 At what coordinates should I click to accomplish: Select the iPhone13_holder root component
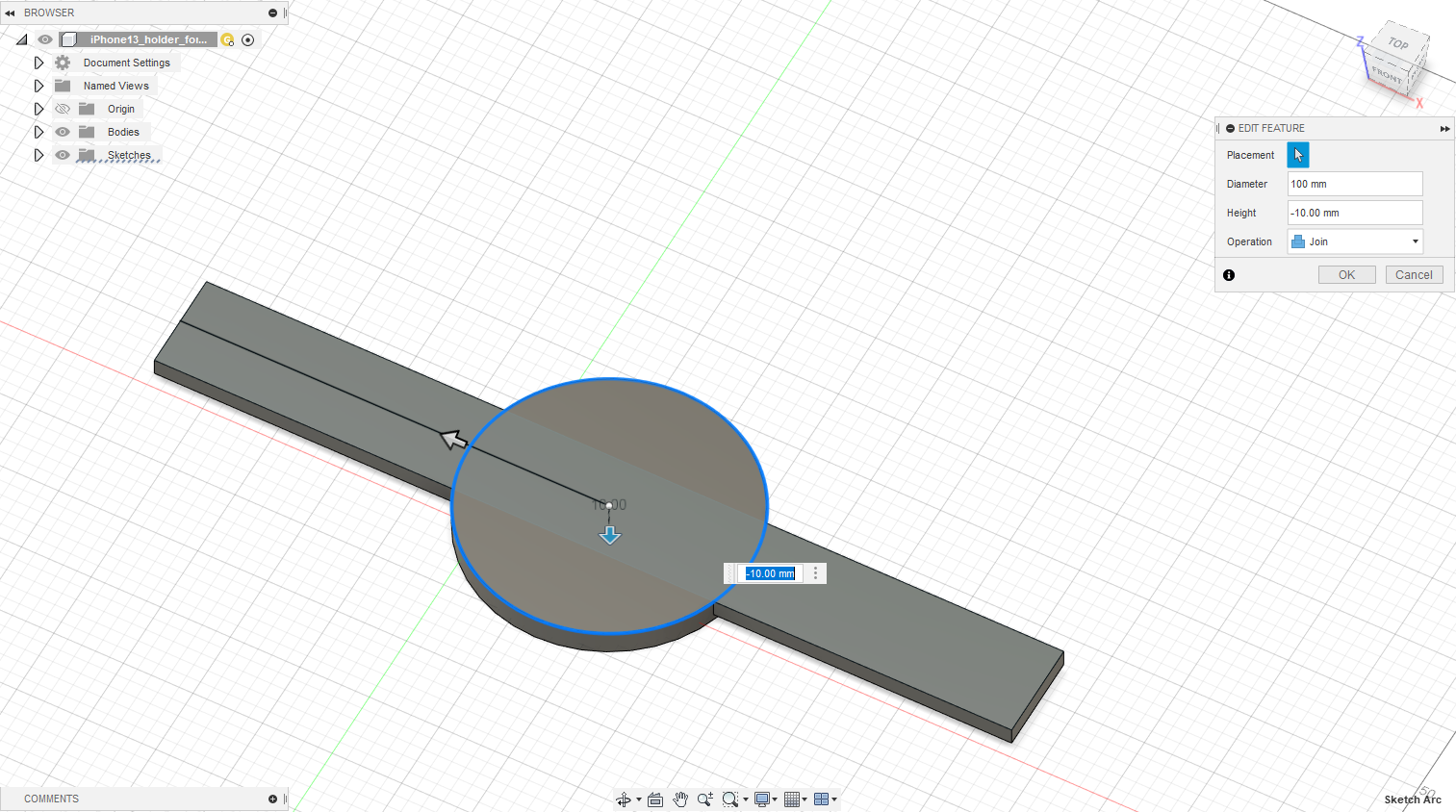[148, 39]
